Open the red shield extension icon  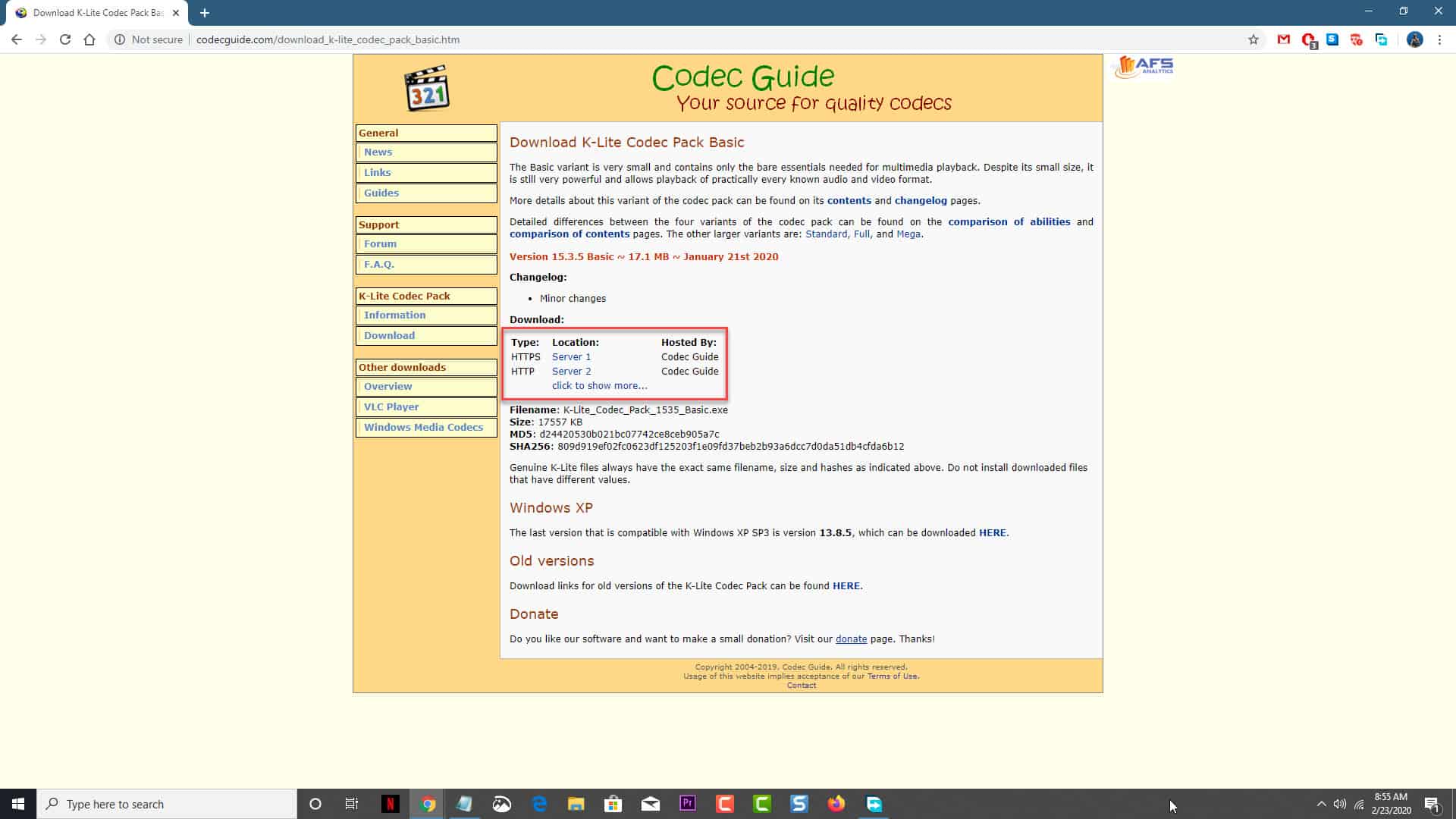[x=1357, y=39]
